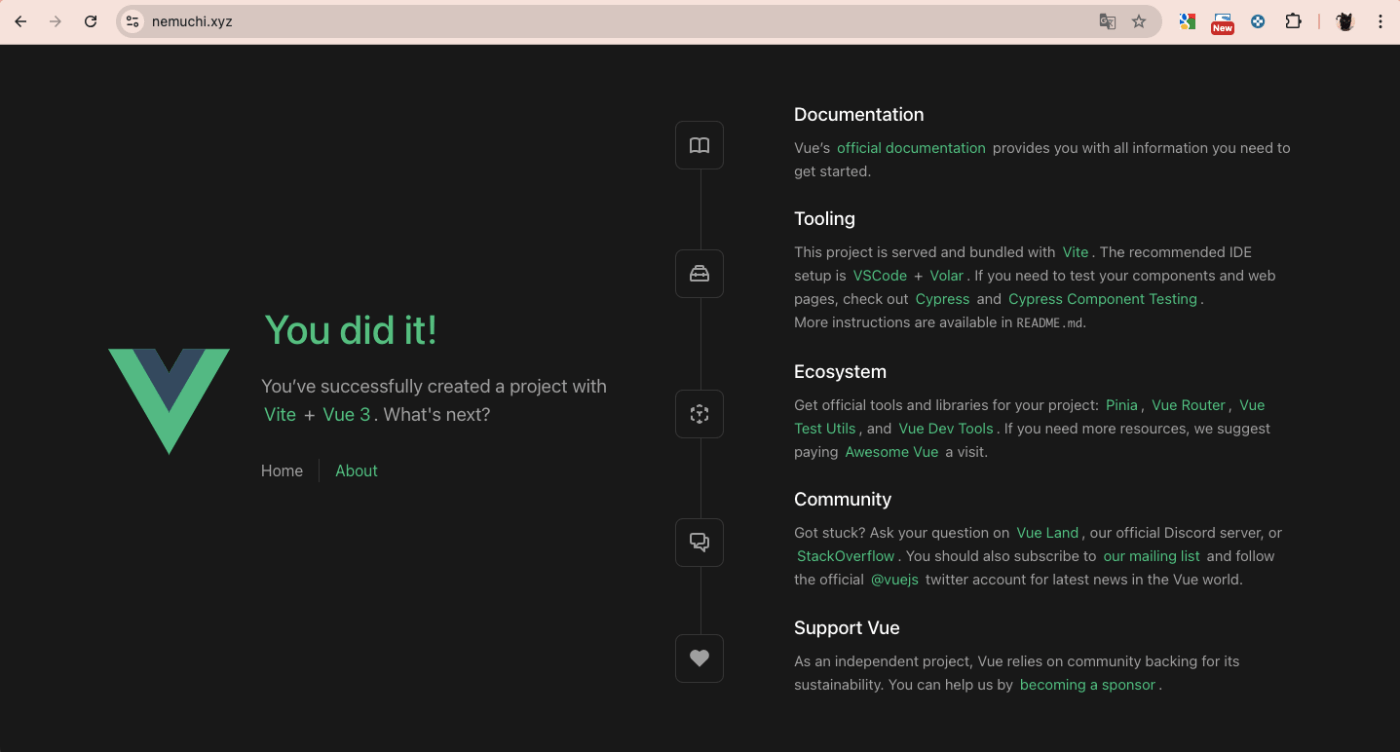This screenshot has height=752, width=1400.
Task: Click the blue circular extension icon
Action: (1258, 21)
